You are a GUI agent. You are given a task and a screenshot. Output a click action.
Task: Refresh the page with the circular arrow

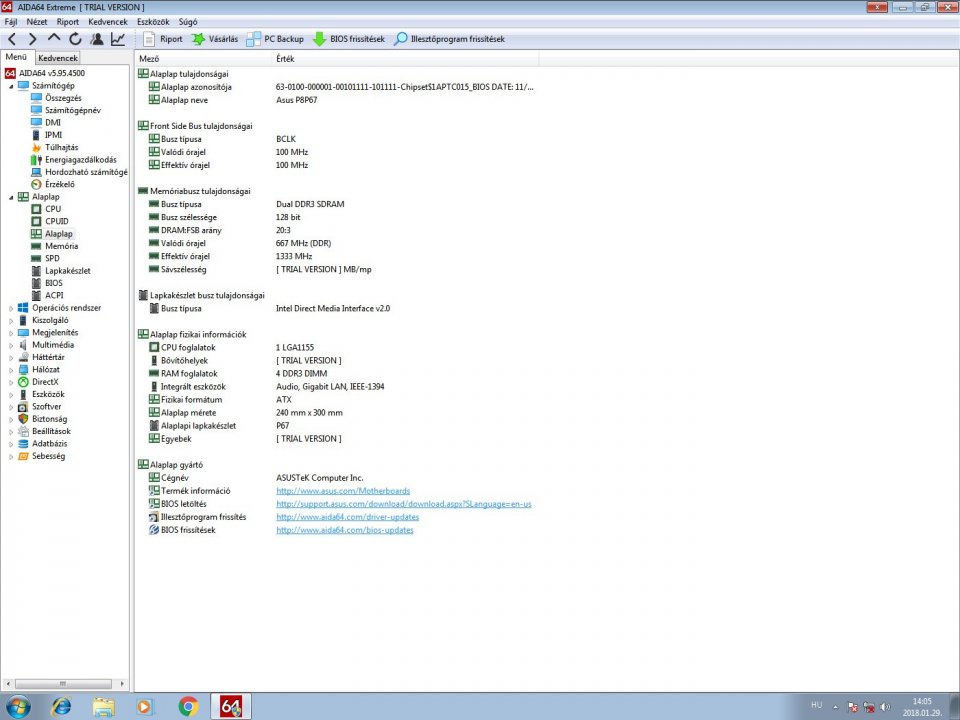[x=75, y=39]
